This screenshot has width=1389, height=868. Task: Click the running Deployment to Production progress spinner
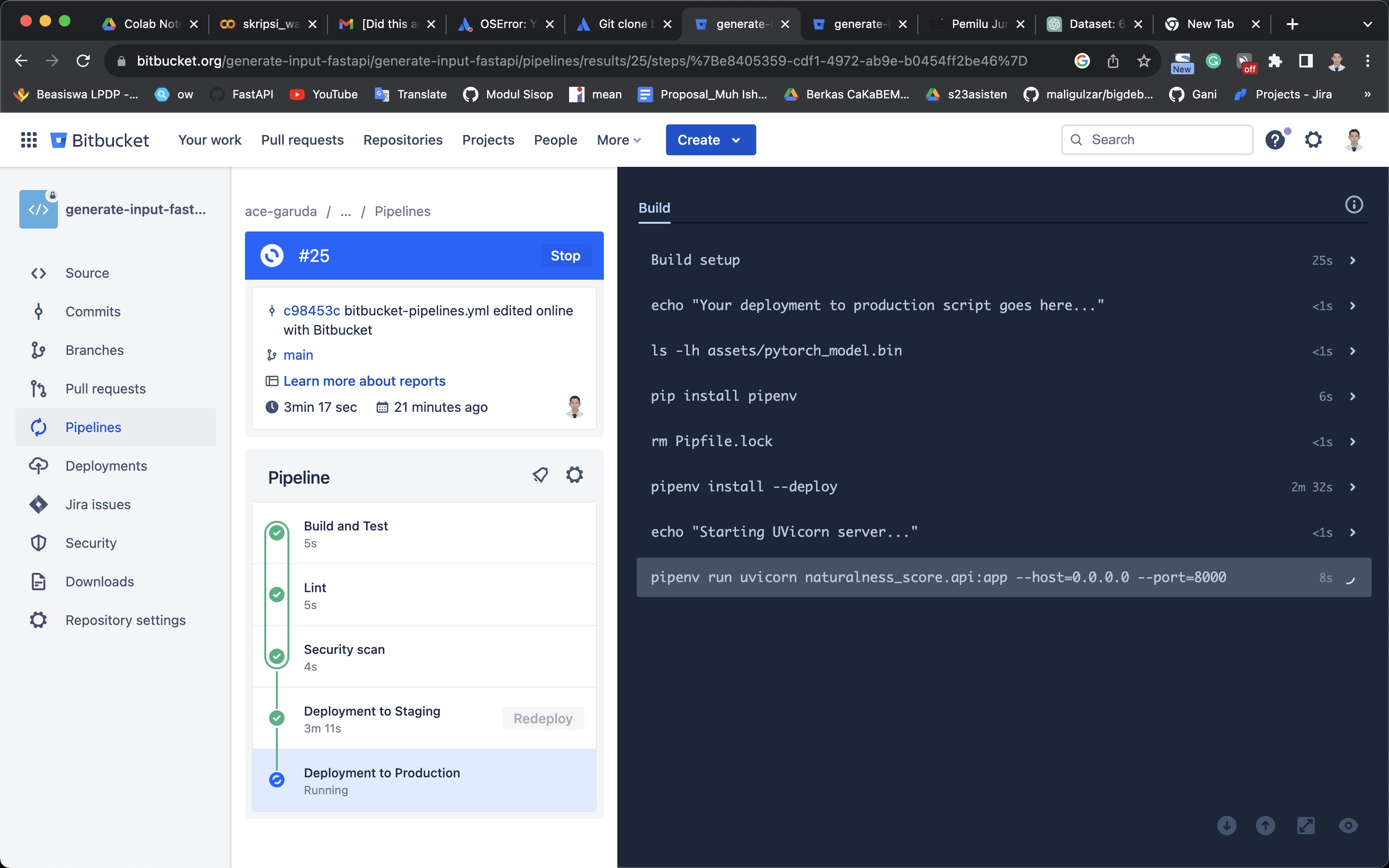[x=277, y=780]
